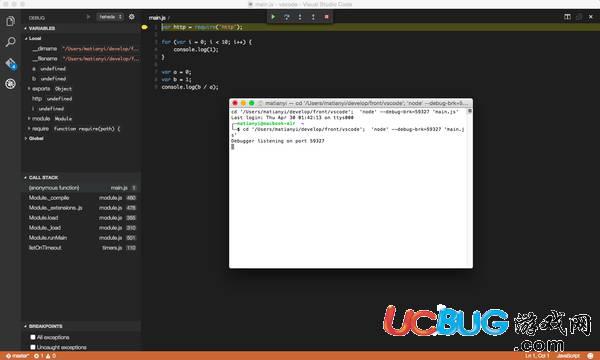Select the __filename variable row
Image resolution: width=600 pixels, height=360 pixels.
pos(82,59)
